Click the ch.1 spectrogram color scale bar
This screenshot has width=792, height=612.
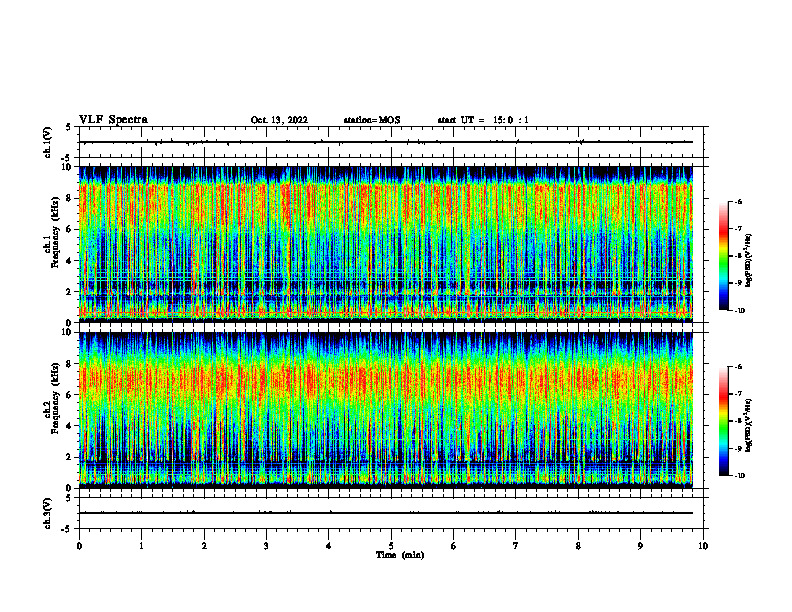723,256
